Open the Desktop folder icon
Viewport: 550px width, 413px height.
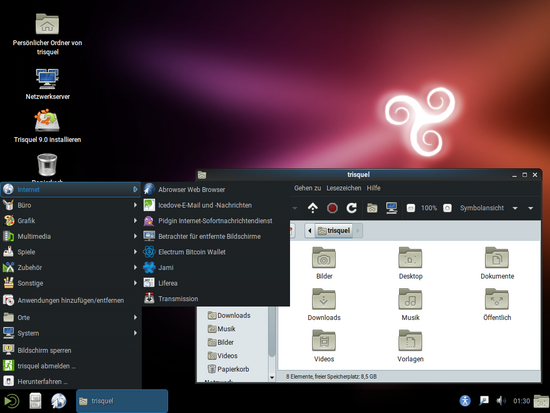(x=410, y=263)
